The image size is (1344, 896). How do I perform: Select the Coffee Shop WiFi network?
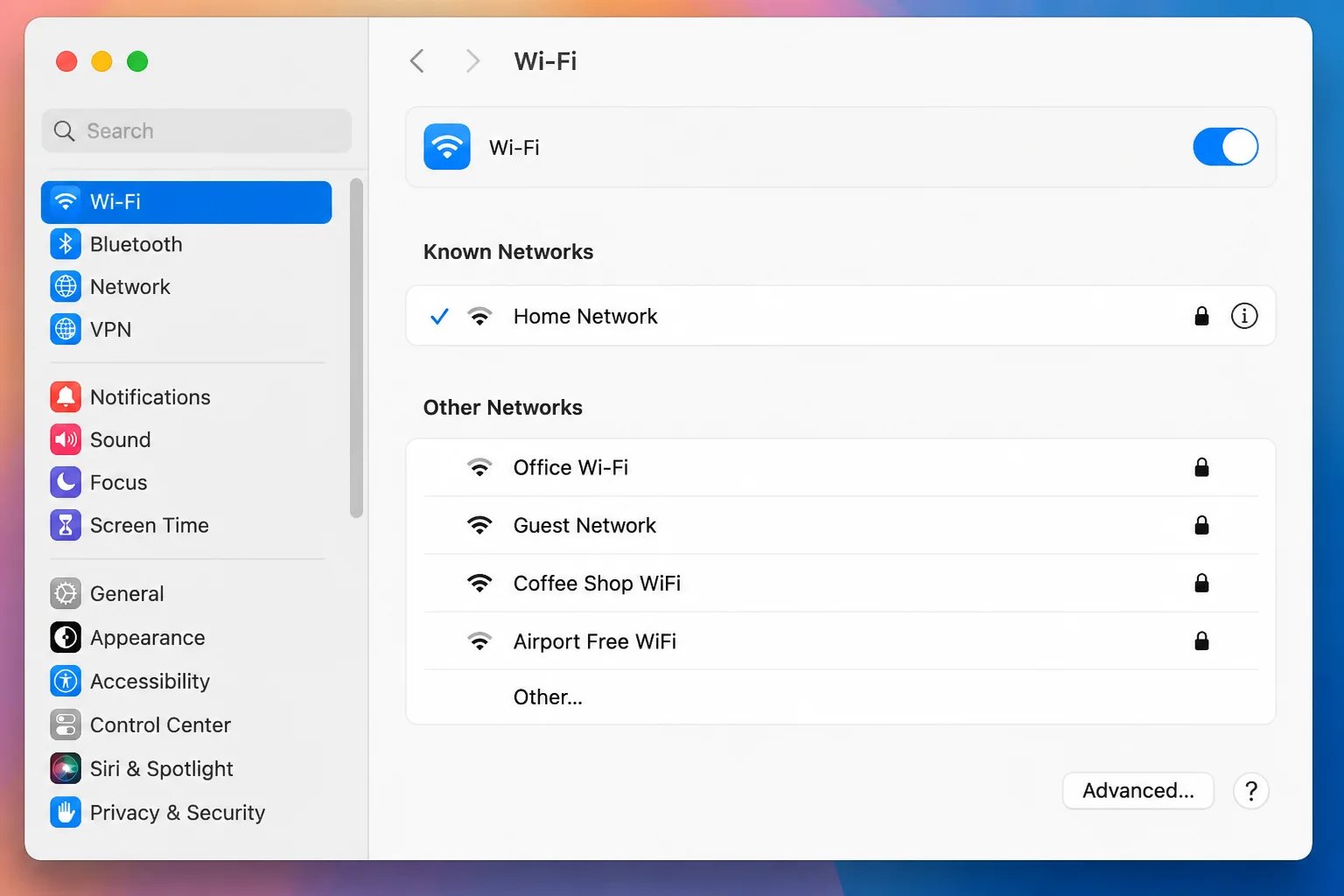(841, 583)
